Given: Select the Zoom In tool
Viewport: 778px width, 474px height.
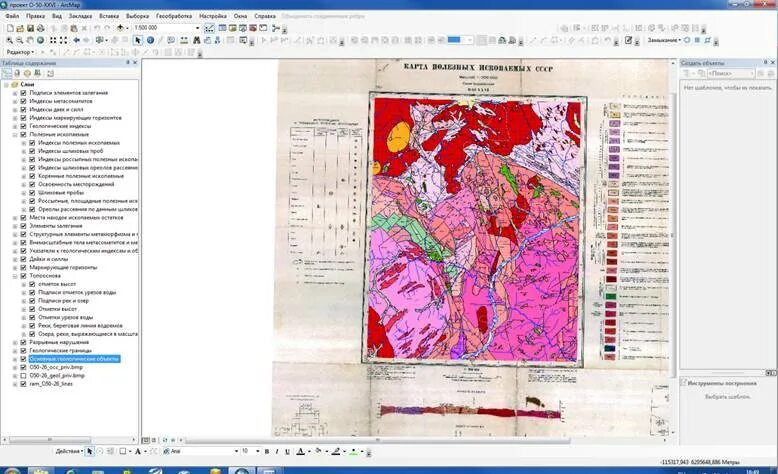Looking at the screenshot, I should click(x=9, y=40).
